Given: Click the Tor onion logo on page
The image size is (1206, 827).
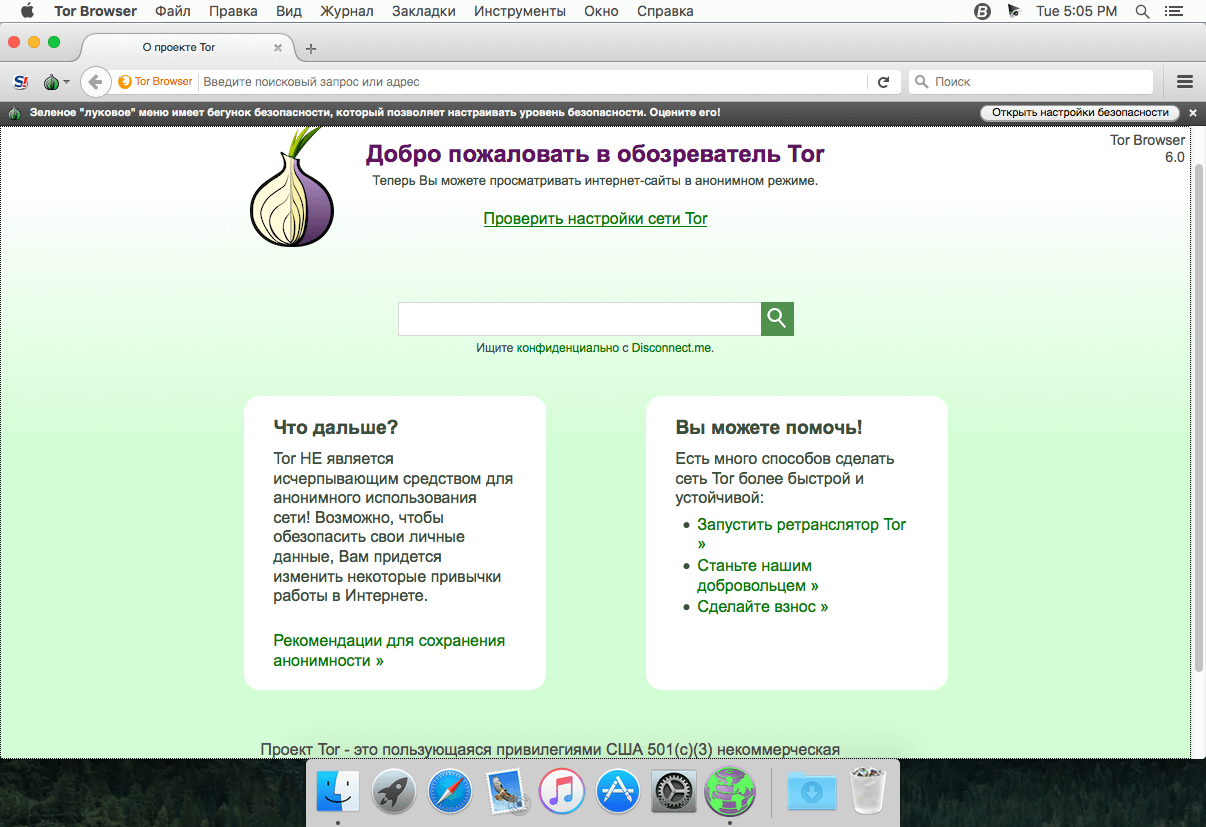Looking at the screenshot, I should (291, 187).
